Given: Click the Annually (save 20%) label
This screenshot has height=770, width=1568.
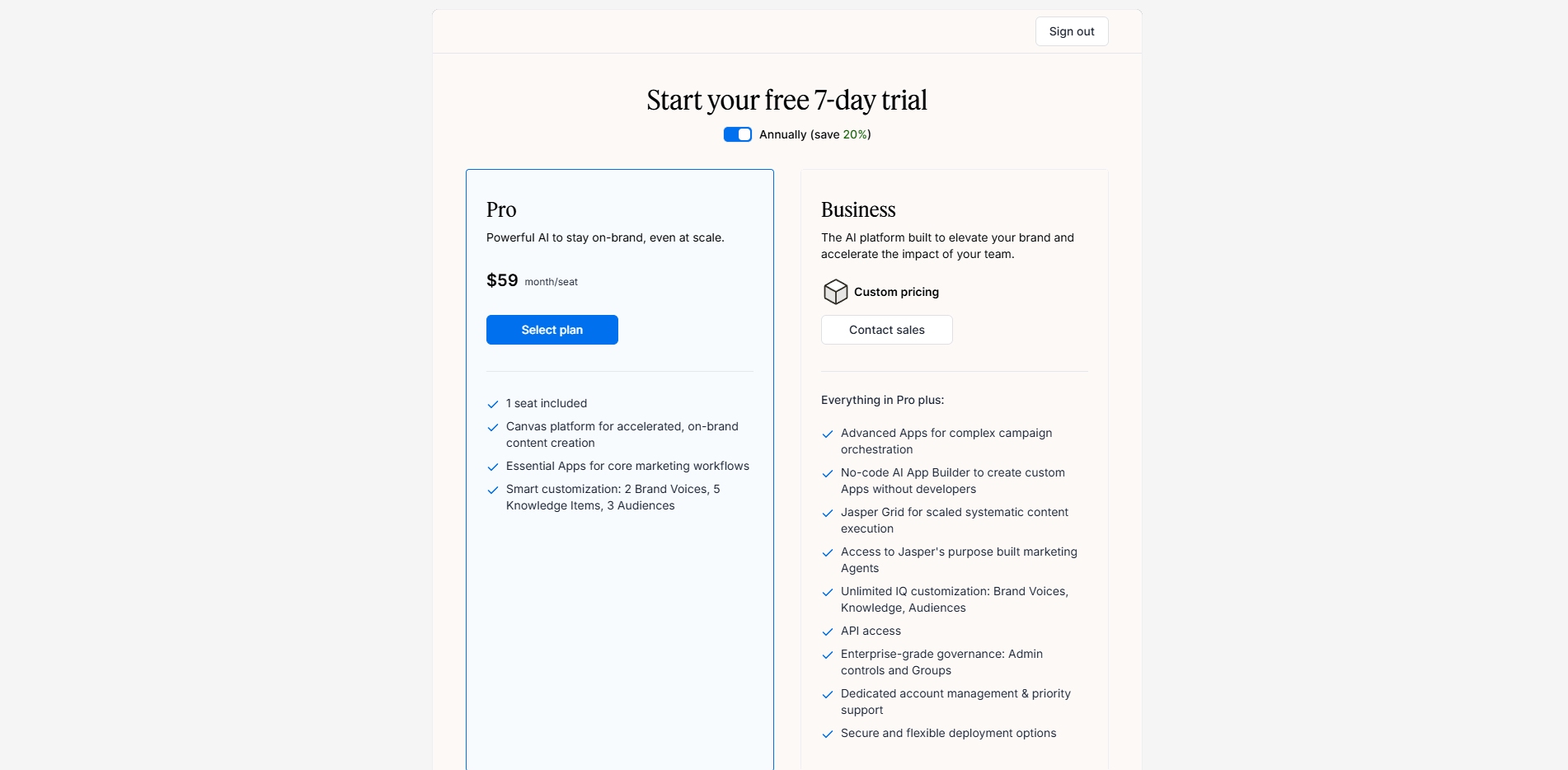Looking at the screenshot, I should click(x=815, y=134).
